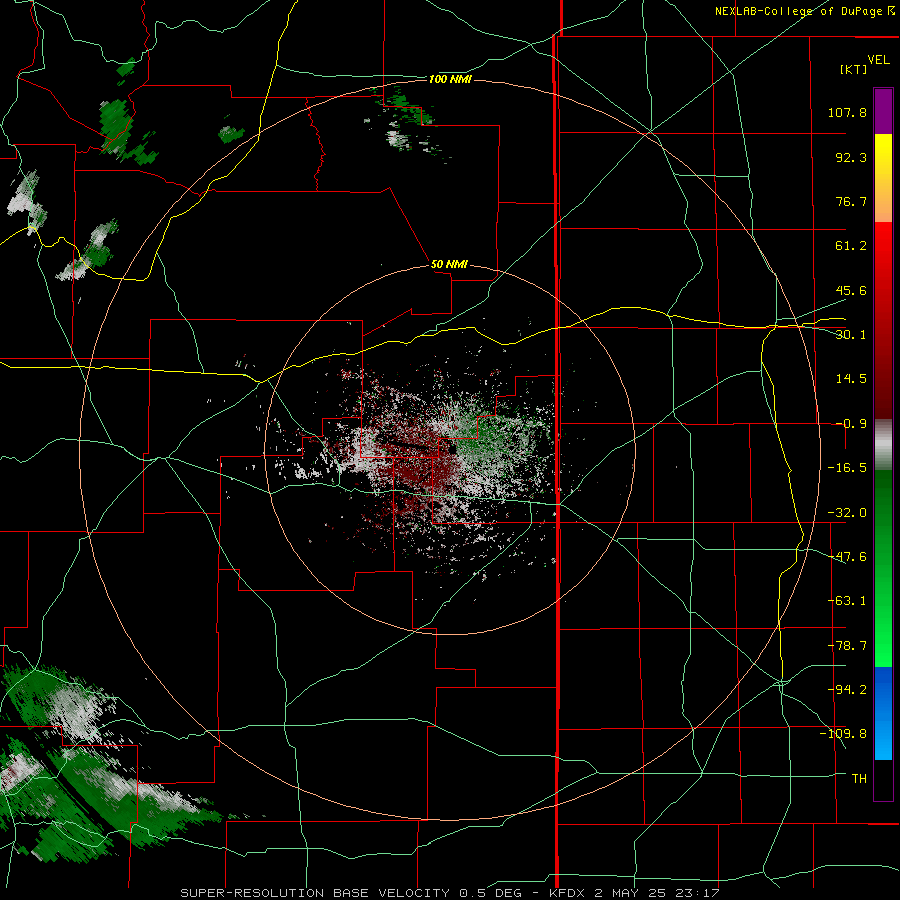Click the yellow-orange segment of the color bar
This screenshot has height=900, width=900.
883,178
